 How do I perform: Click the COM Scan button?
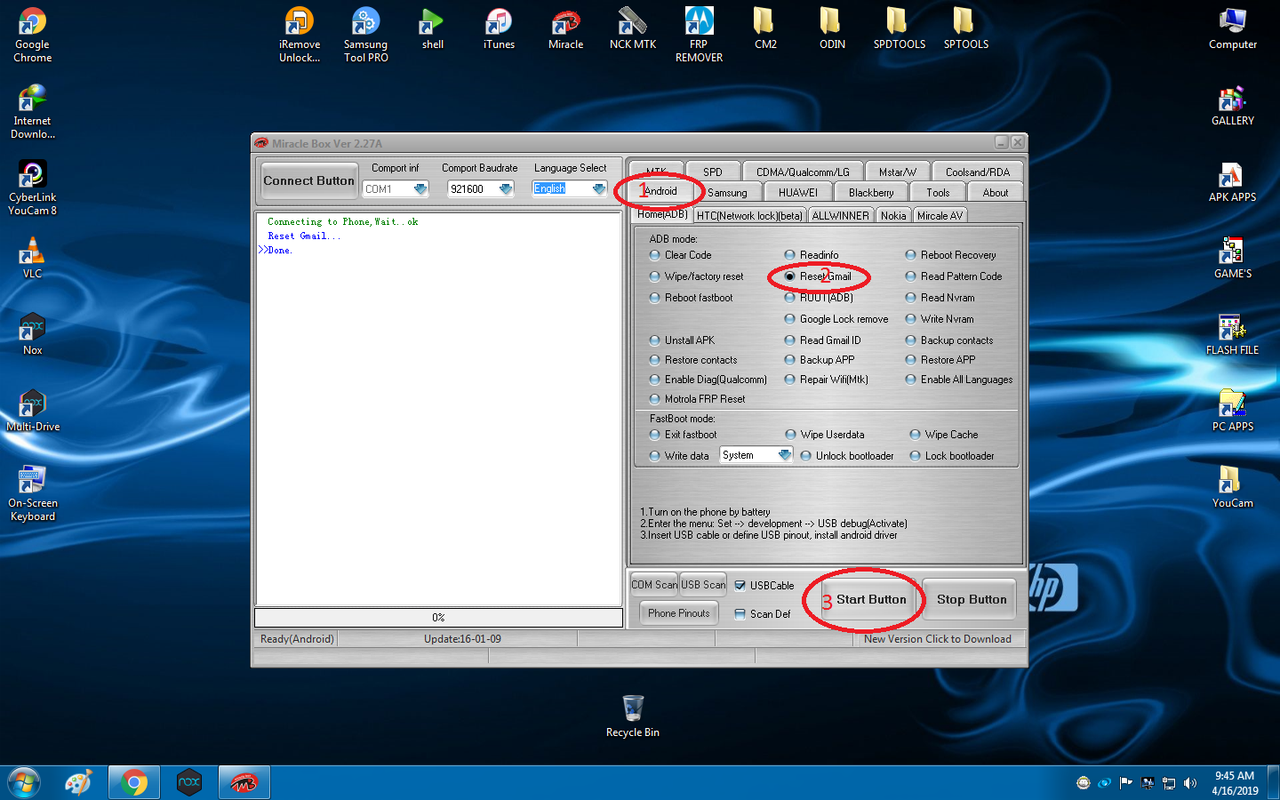pos(654,585)
